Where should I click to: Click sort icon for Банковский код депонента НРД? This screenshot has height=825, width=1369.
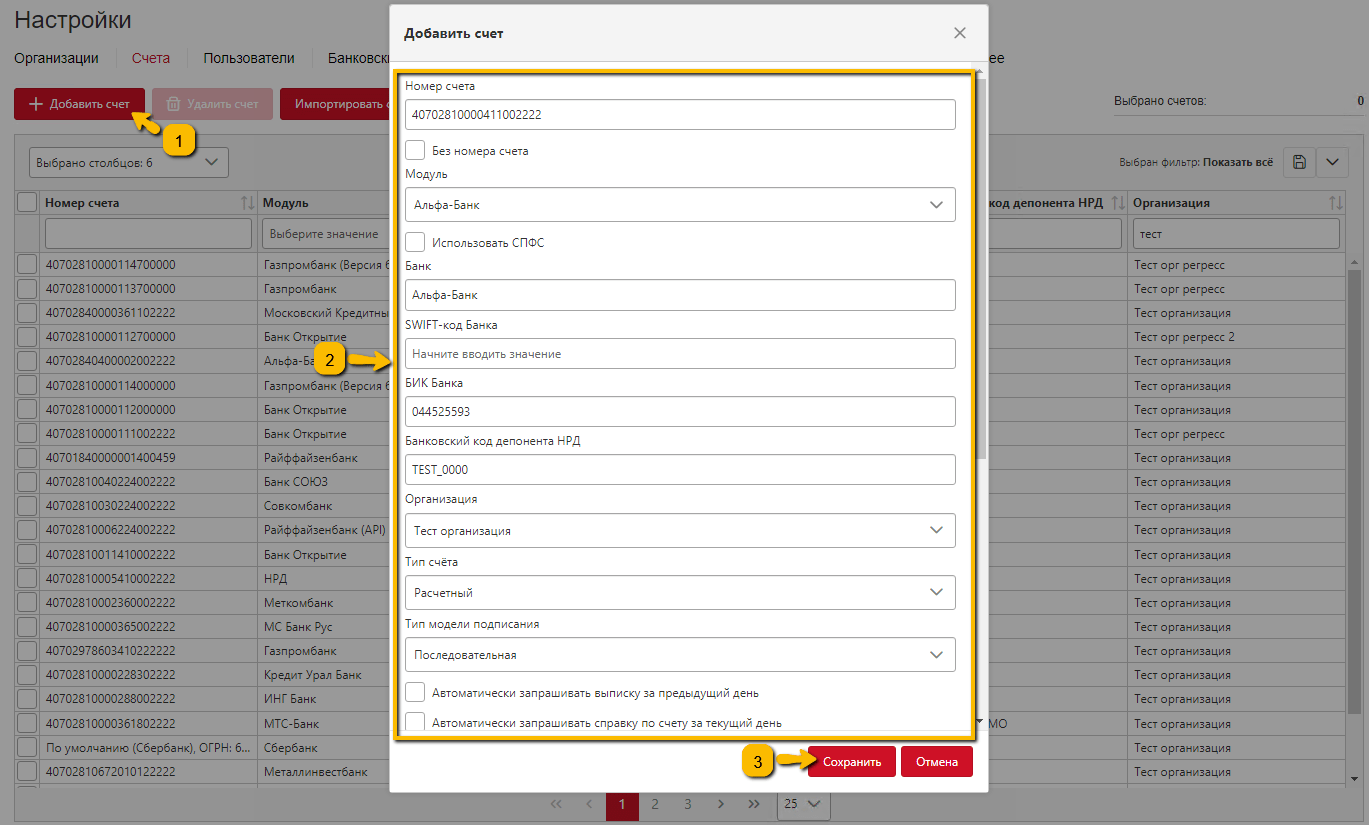1118,203
